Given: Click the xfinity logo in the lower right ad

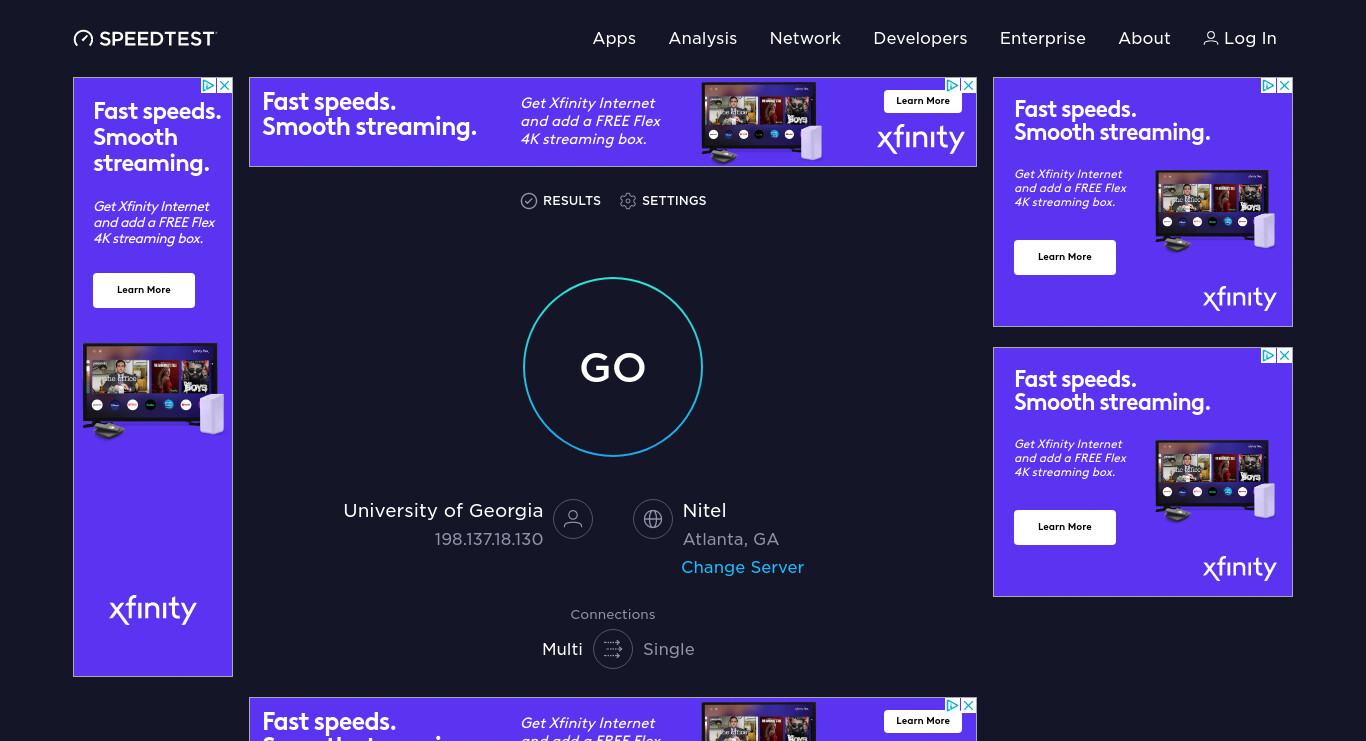Looking at the screenshot, I should tap(1240, 568).
